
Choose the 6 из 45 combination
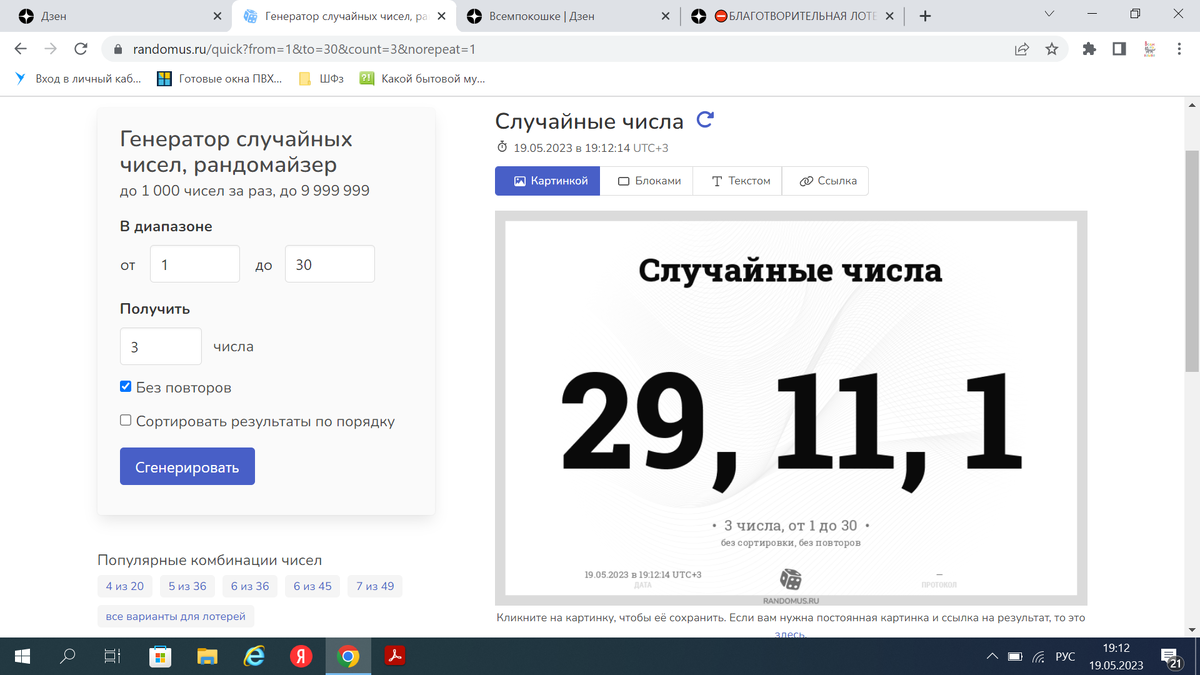[312, 587]
